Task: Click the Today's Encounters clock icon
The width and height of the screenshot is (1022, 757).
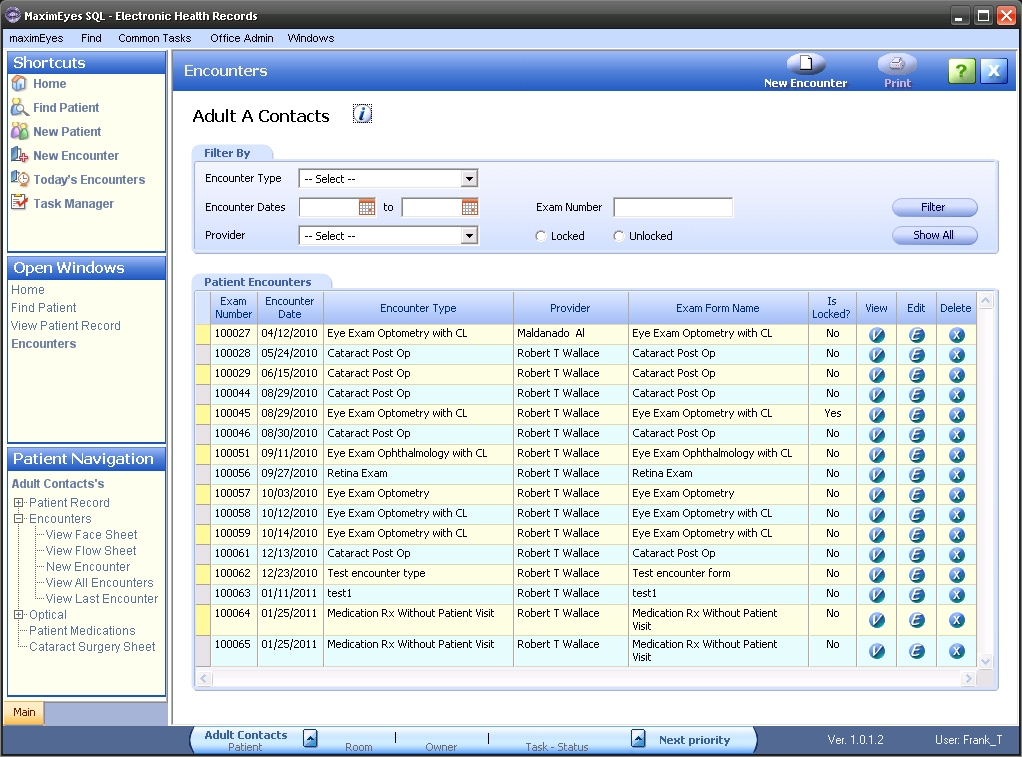Action: tap(20, 179)
